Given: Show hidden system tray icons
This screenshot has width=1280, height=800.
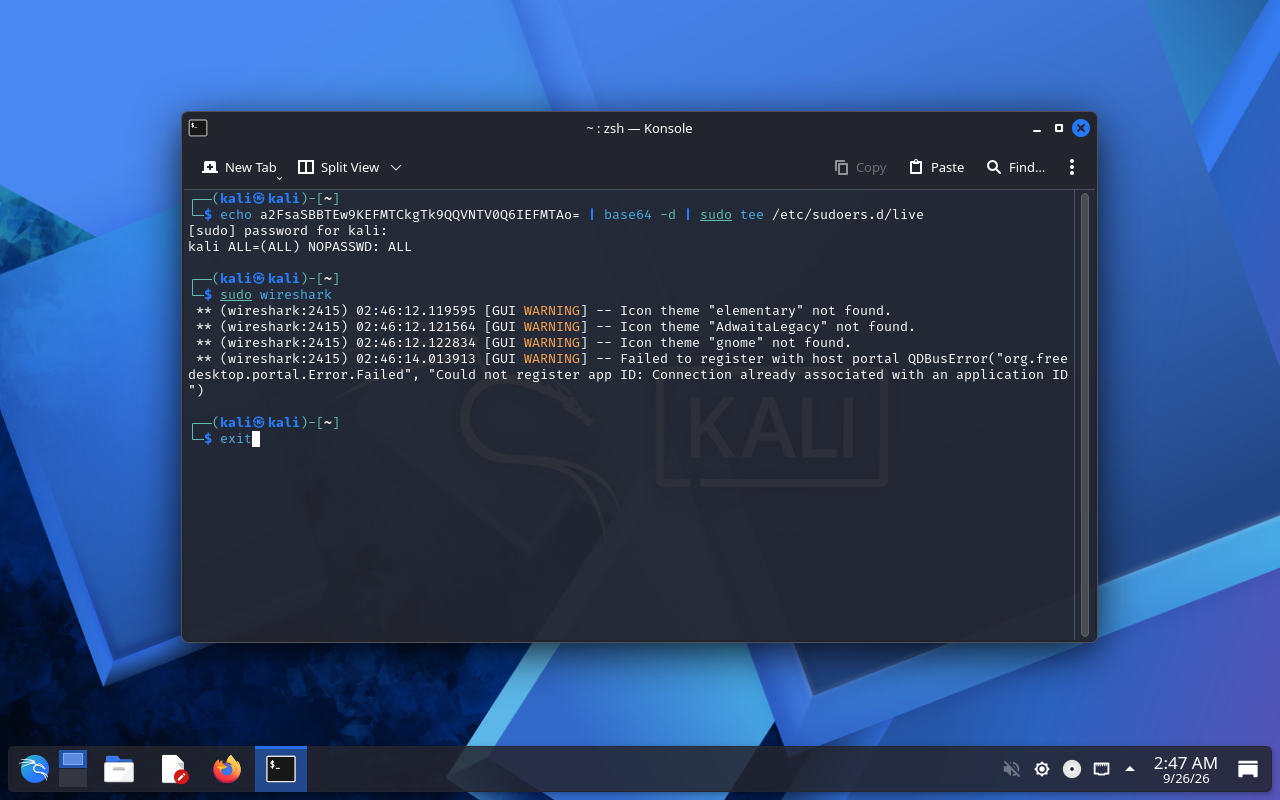Looking at the screenshot, I should [x=1130, y=769].
